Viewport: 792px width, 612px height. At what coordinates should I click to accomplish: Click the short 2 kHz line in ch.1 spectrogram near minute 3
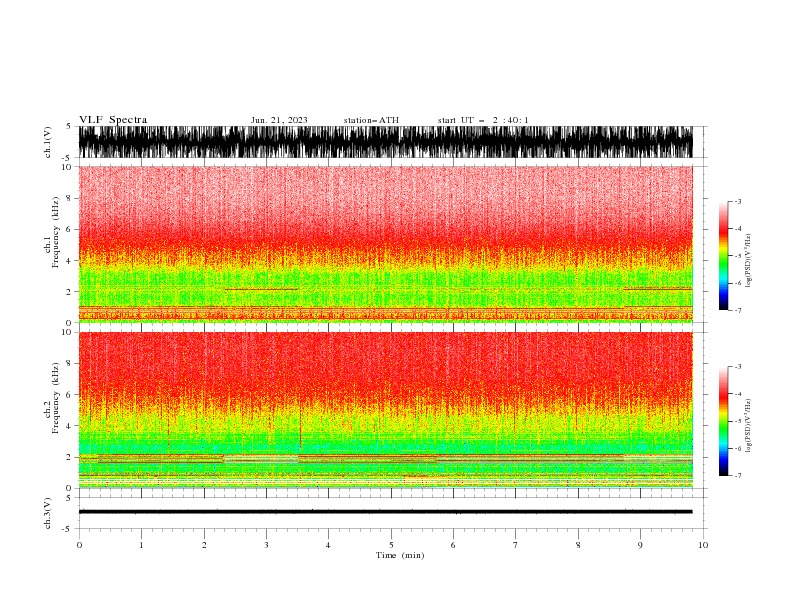pyautogui.click(x=261, y=289)
